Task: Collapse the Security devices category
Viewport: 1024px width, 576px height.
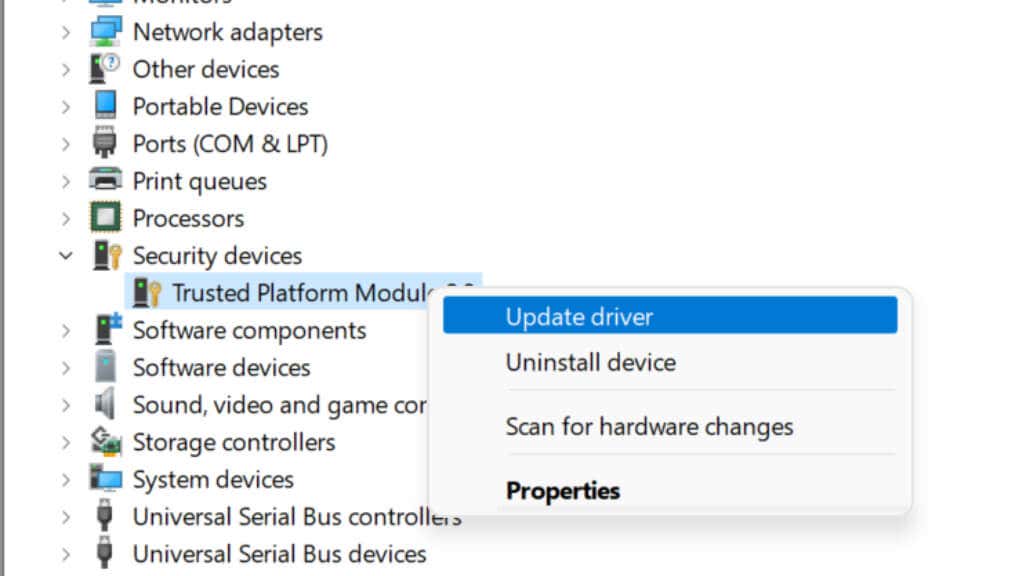Action: (x=66, y=255)
